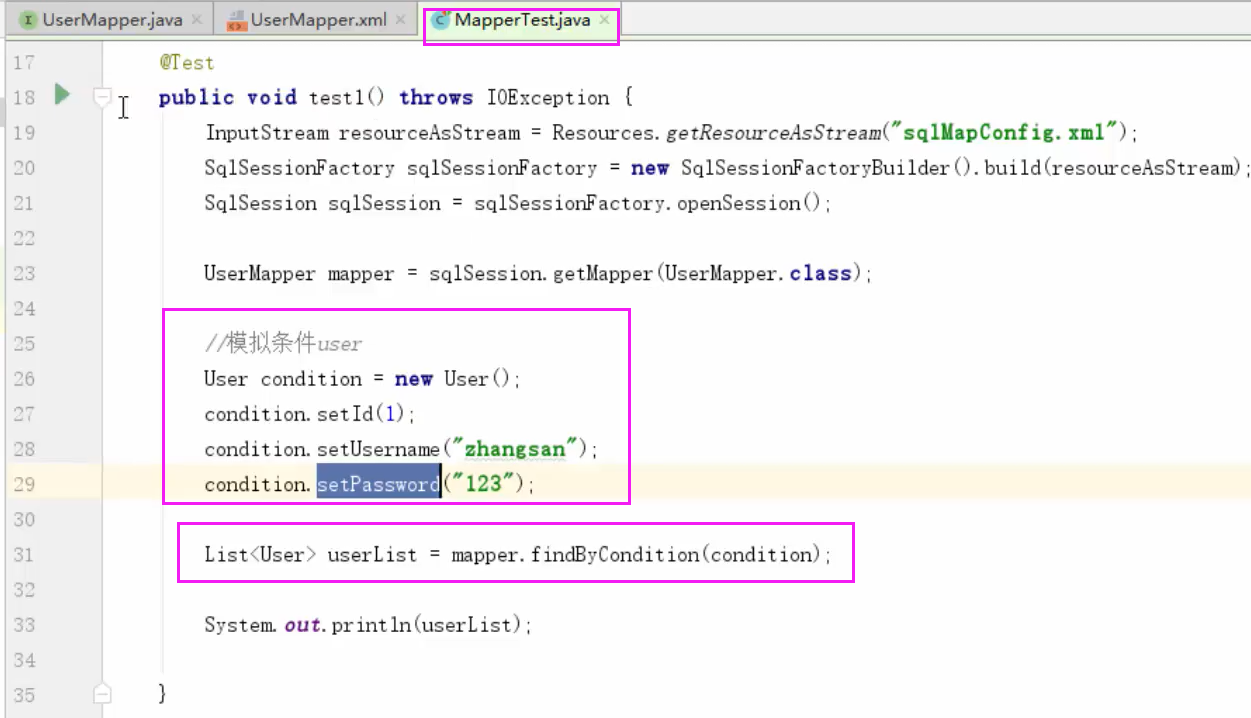Screen dimensions: 1251x718
Task: Click the IOException type in throws clause
Action: (x=548, y=97)
